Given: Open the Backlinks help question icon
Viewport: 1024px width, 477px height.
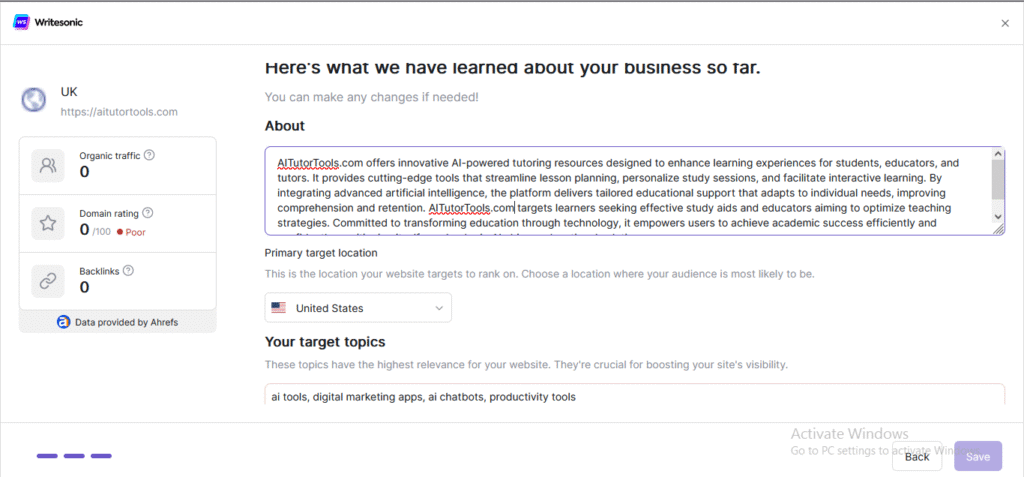Looking at the screenshot, I should pyautogui.click(x=128, y=270).
